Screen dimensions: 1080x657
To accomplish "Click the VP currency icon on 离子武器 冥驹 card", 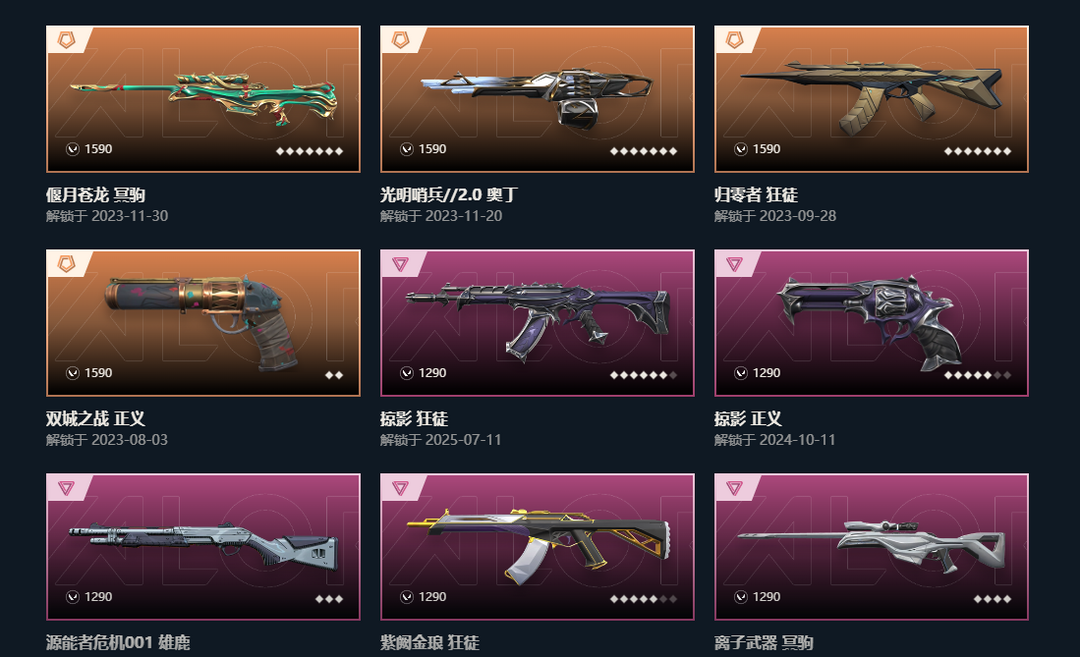I will (x=741, y=597).
